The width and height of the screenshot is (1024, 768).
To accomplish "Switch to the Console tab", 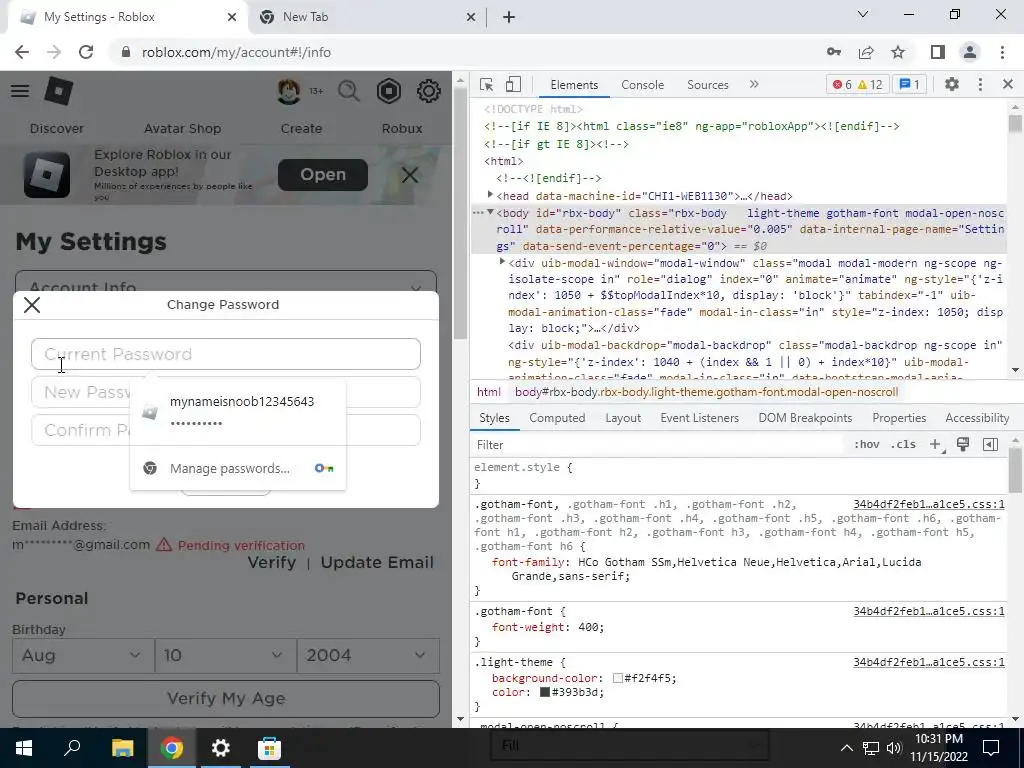I will pyautogui.click(x=643, y=85).
